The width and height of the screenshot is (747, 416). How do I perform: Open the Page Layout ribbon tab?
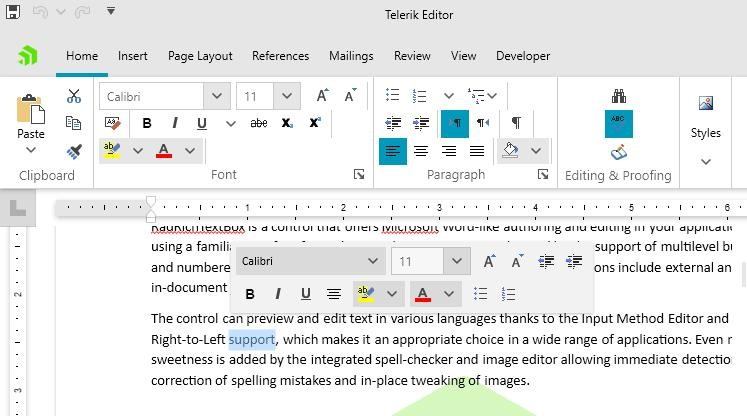[x=200, y=56]
